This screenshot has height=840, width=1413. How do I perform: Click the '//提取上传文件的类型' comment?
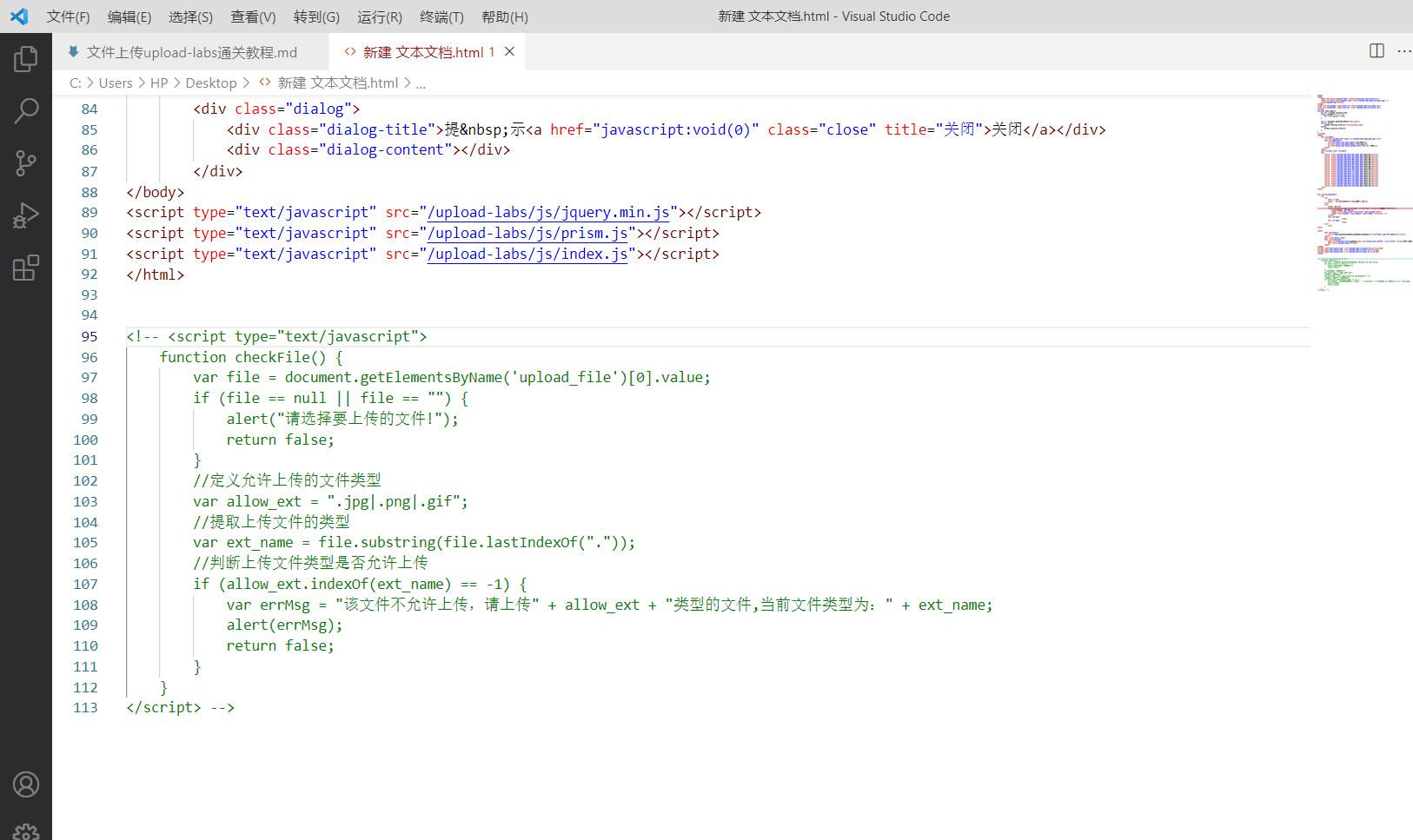pos(271,522)
